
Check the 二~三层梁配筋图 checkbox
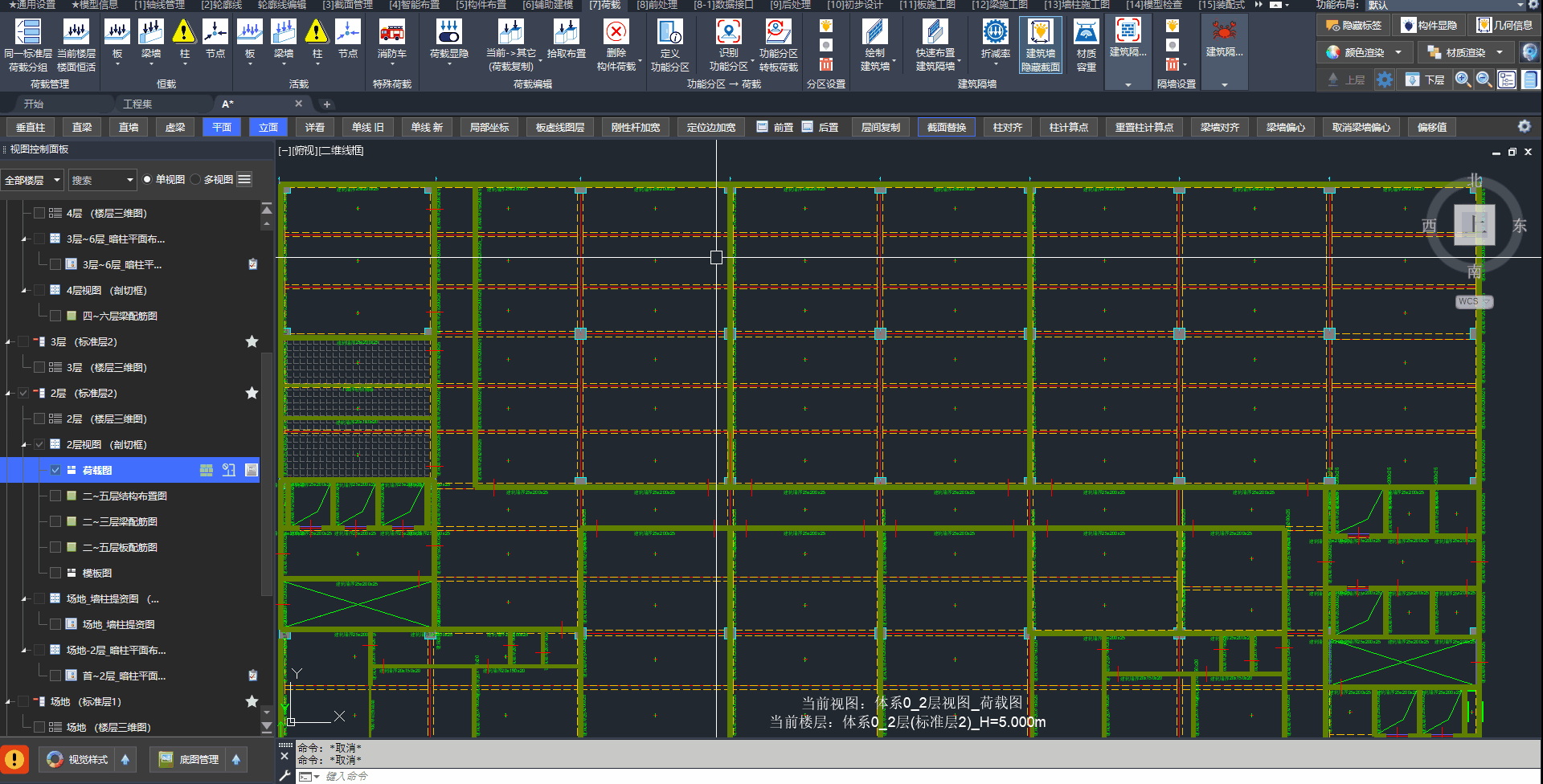[55, 521]
